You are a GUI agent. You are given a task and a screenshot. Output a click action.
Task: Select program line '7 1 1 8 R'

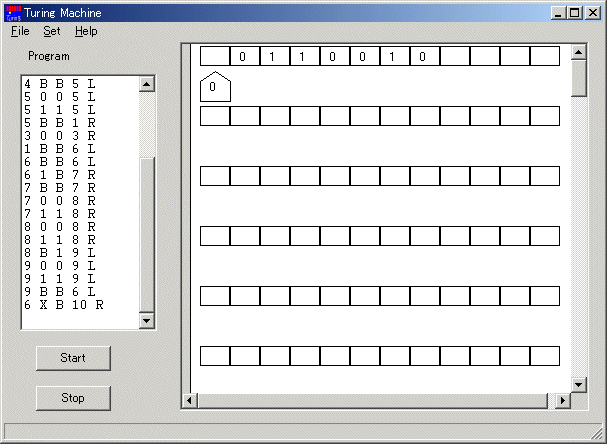click(60, 214)
